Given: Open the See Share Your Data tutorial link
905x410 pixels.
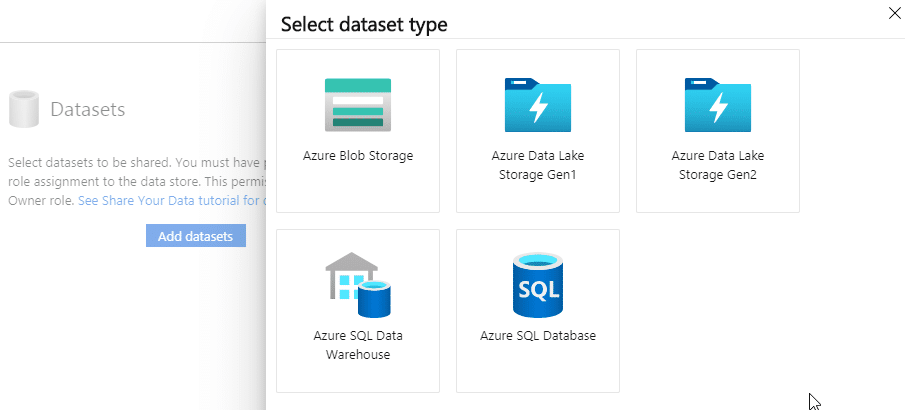Looking at the screenshot, I should [x=172, y=201].
